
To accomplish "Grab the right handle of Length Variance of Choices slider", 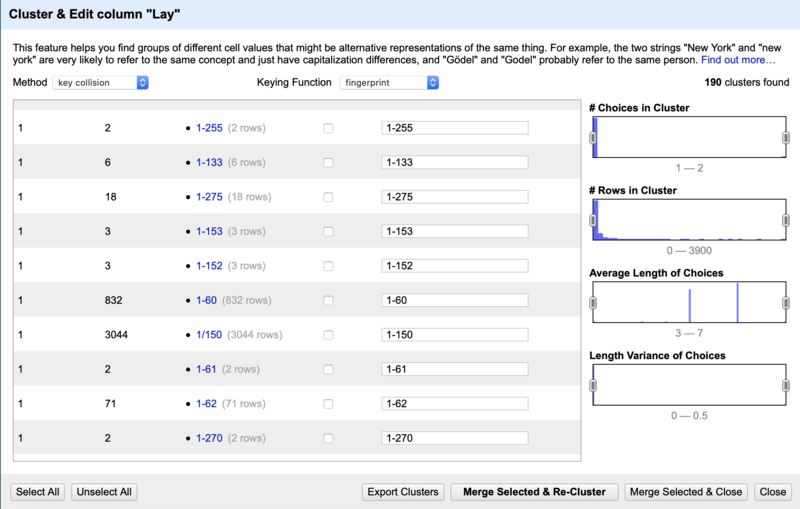I will pyautogui.click(x=786, y=386).
